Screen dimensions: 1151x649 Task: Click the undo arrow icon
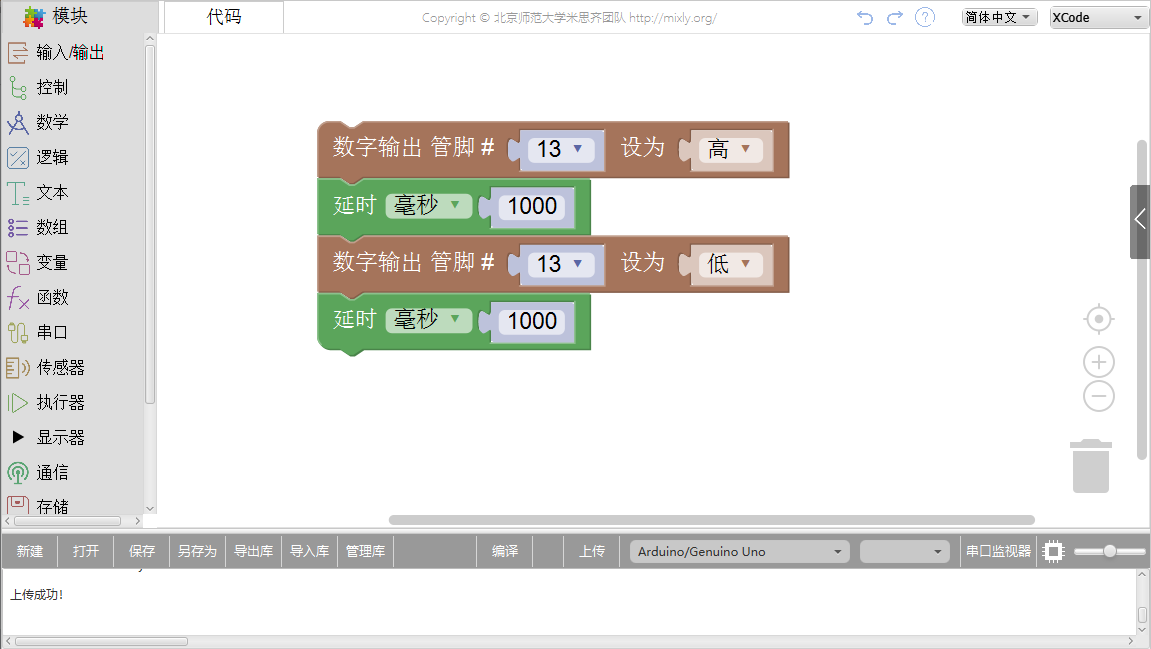(x=865, y=17)
